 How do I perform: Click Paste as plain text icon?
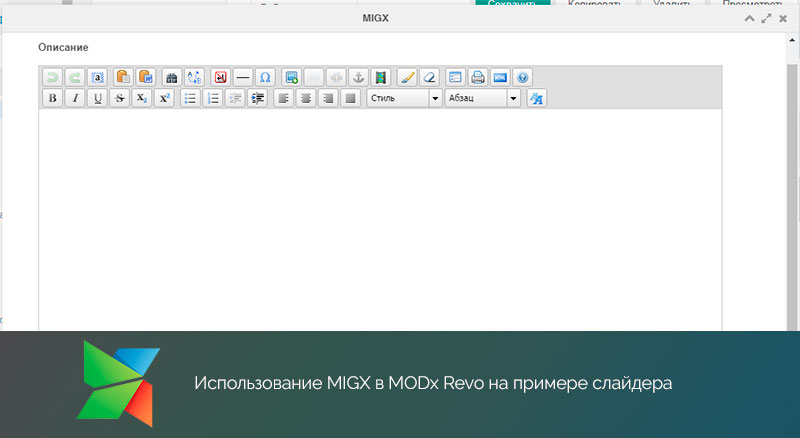[123, 77]
